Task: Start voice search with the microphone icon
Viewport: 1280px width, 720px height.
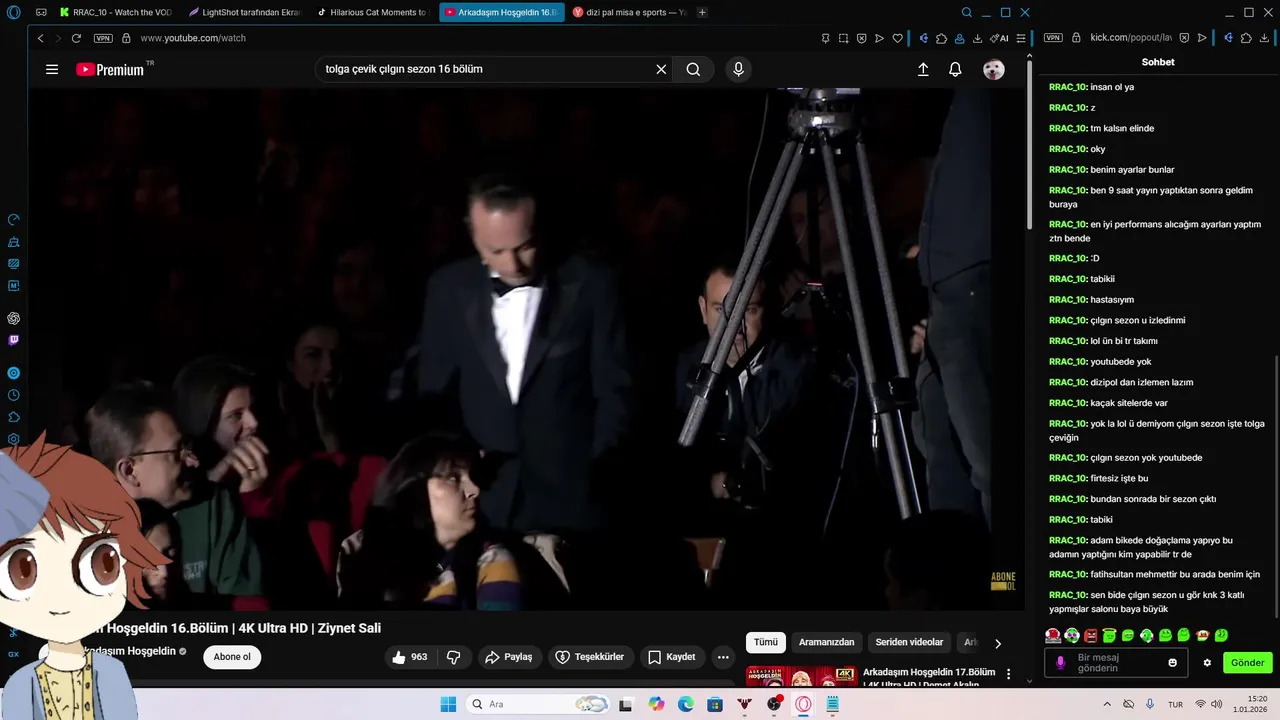Action: [x=738, y=69]
